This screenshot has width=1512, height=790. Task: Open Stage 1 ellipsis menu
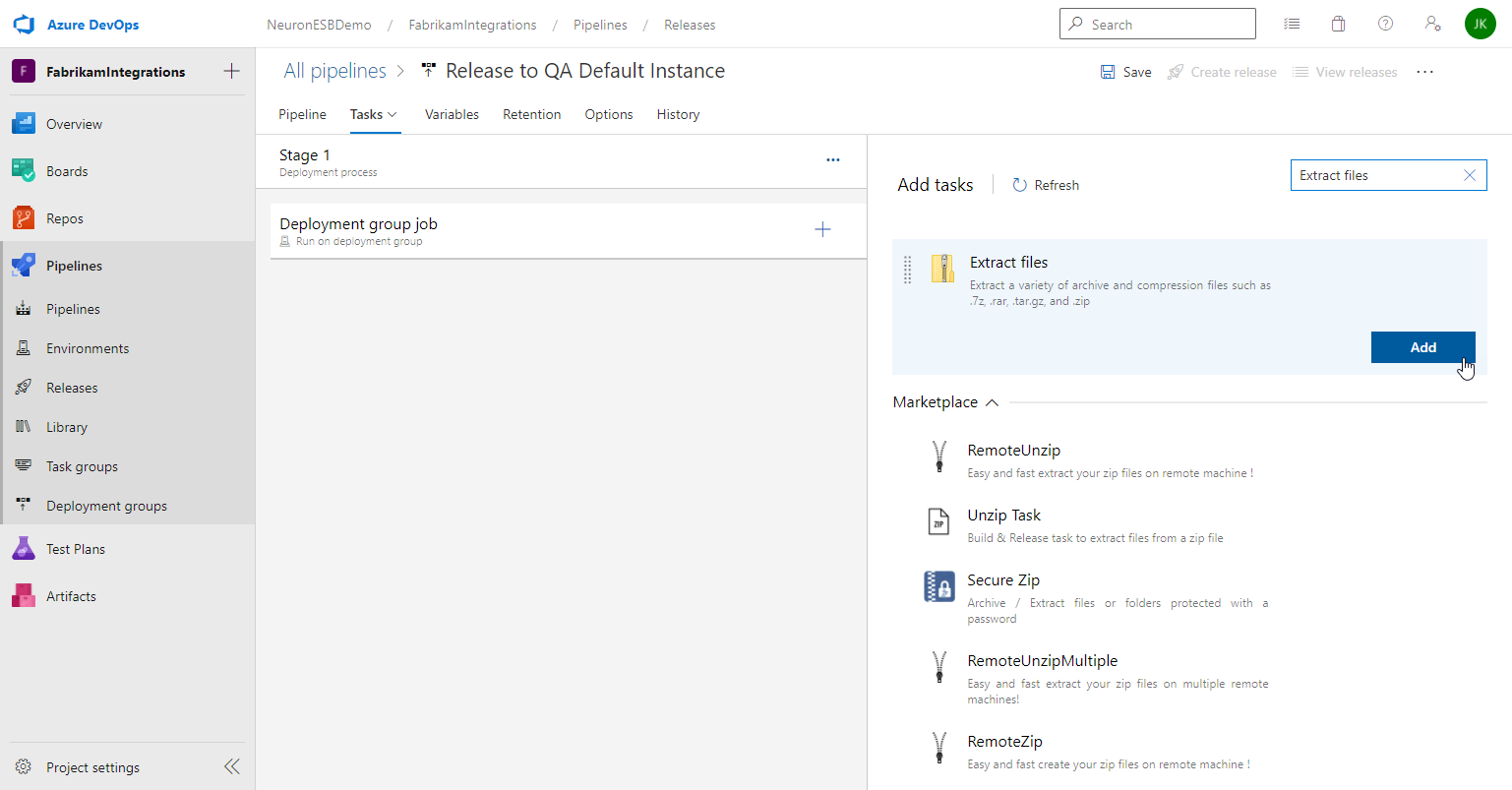(x=833, y=160)
